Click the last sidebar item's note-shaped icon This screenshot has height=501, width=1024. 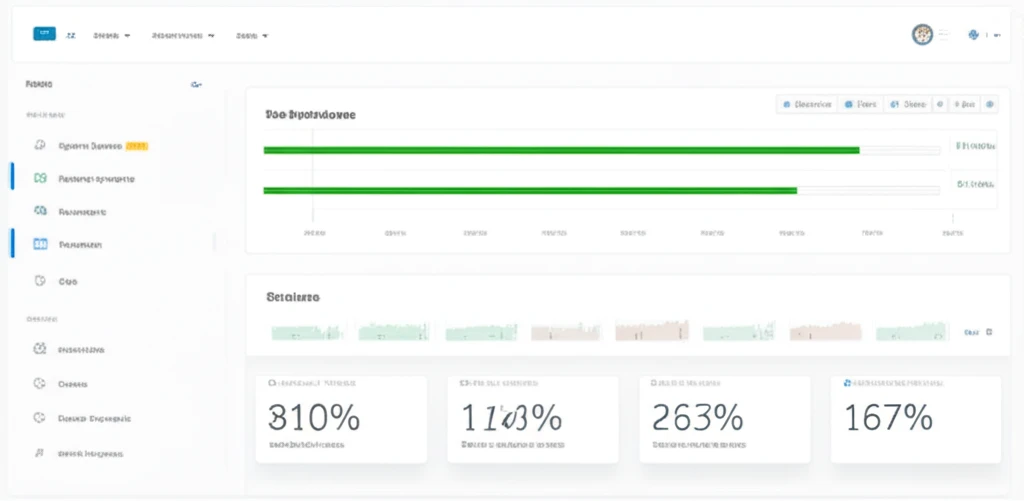click(40, 453)
